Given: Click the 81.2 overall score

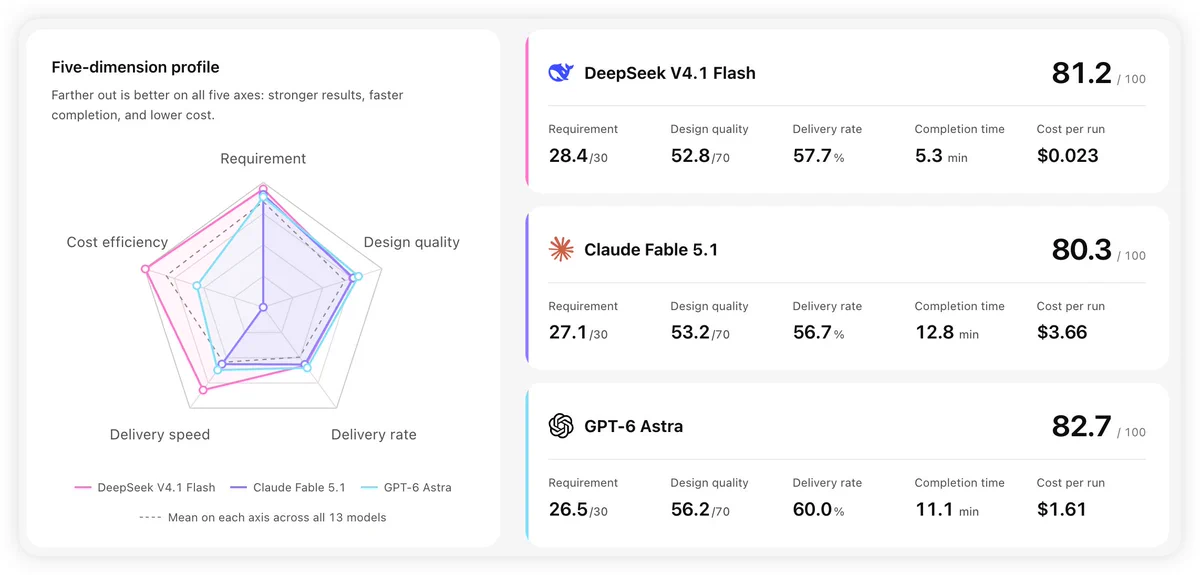Looking at the screenshot, I should click(1082, 73).
